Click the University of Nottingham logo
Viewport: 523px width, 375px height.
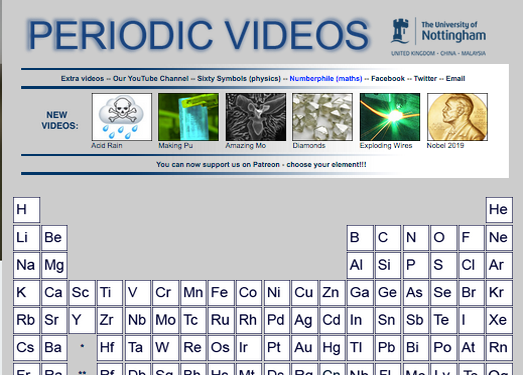point(438,37)
